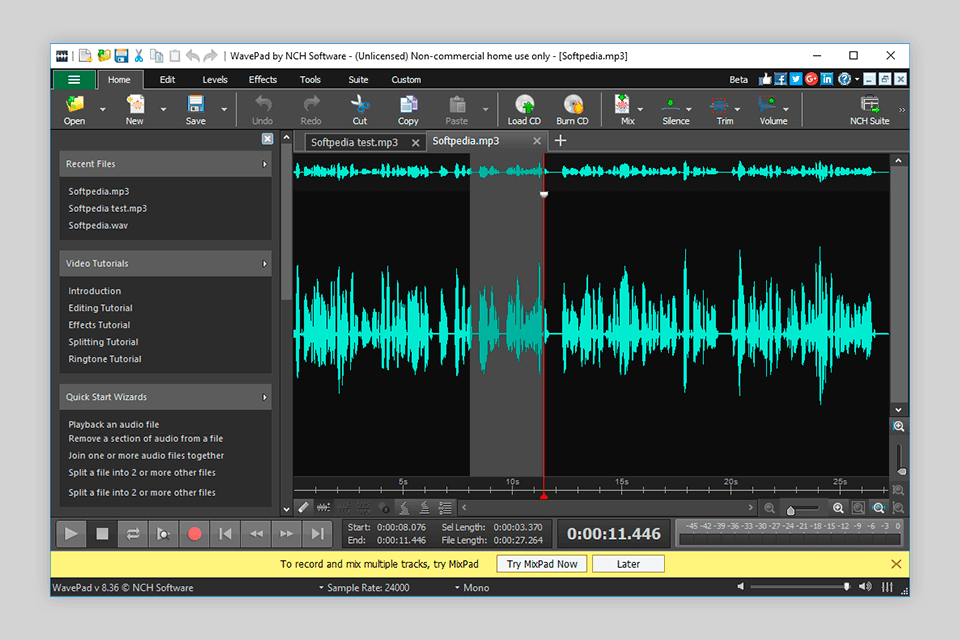960x640 pixels.
Task: Click the Open file toolbar button
Action: tap(74, 110)
